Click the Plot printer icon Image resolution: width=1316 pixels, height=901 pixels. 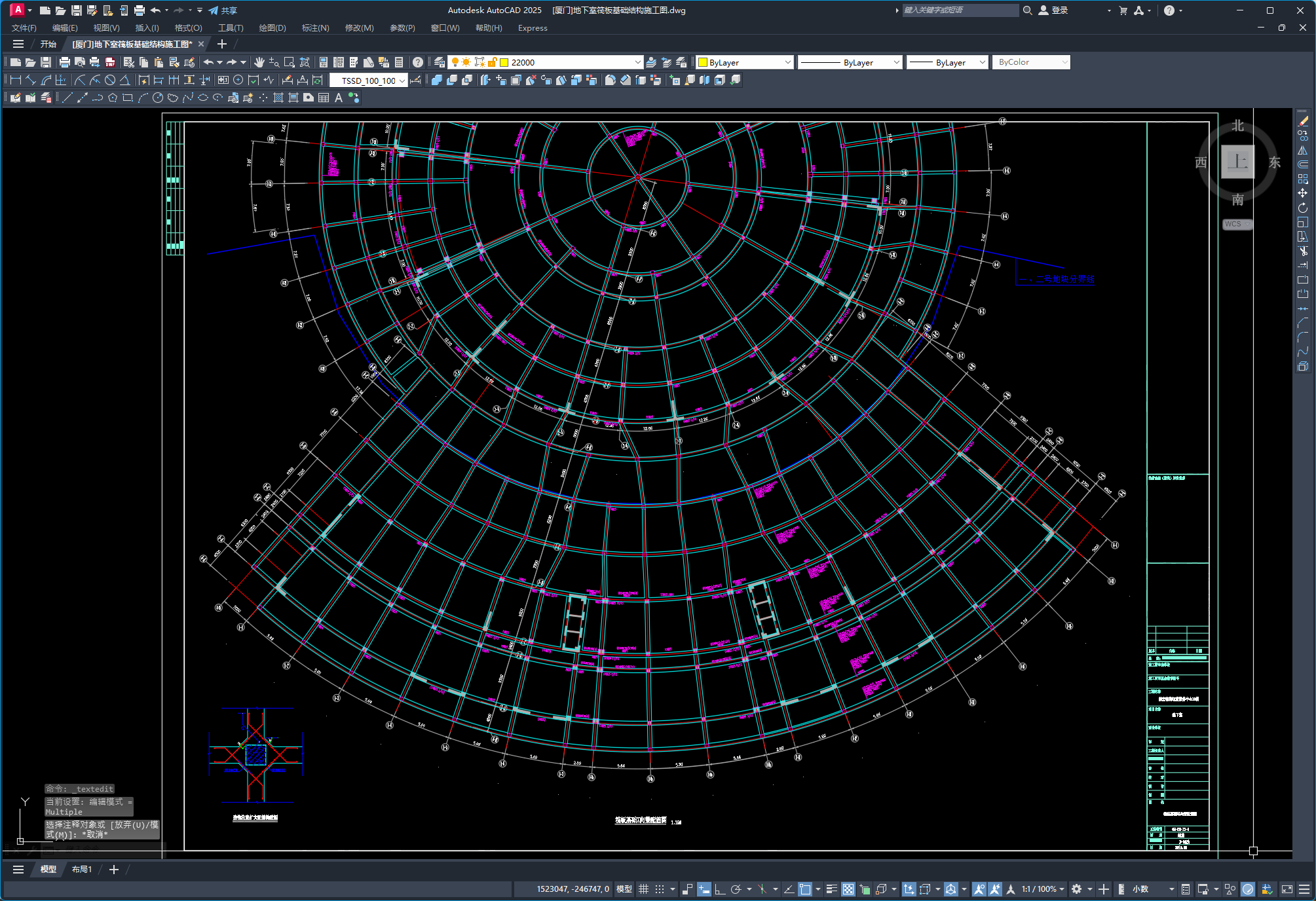pyautogui.click(x=64, y=63)
